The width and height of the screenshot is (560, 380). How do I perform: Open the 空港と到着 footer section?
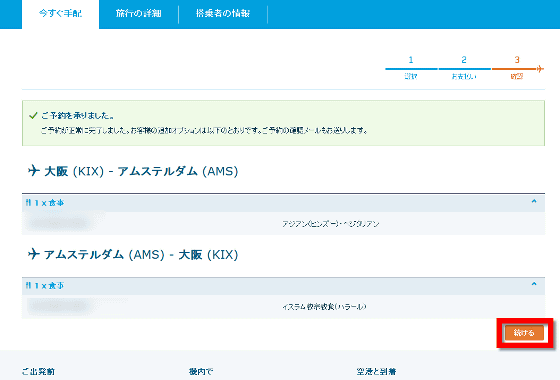(376, 371)
